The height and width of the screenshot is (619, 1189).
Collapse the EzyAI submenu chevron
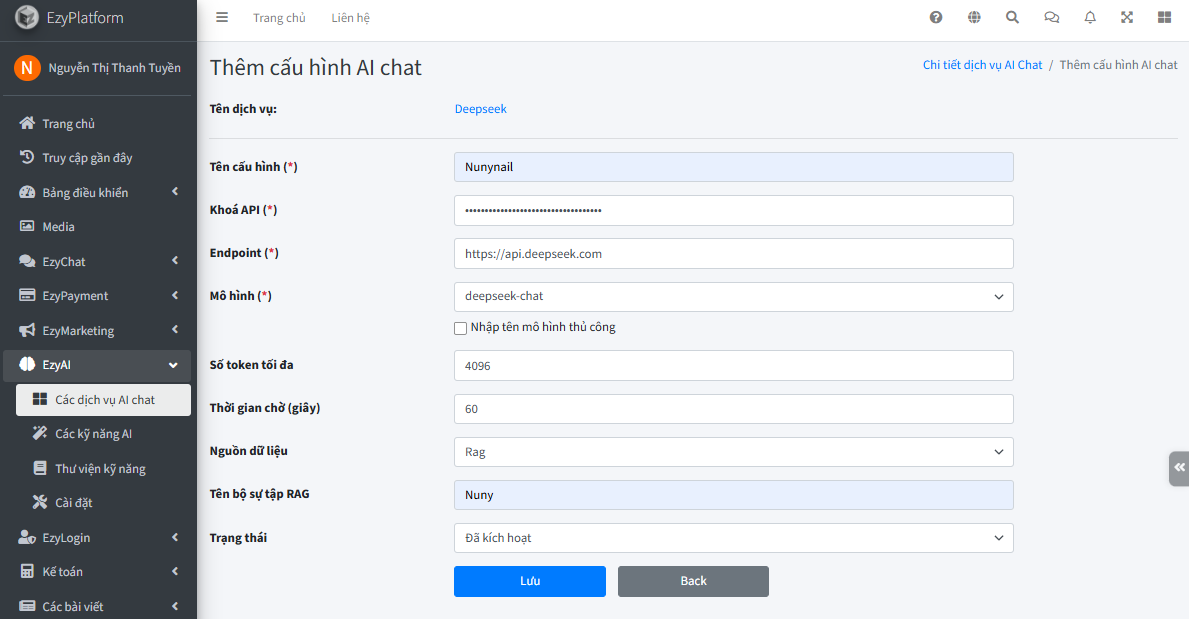pos(174,365)
